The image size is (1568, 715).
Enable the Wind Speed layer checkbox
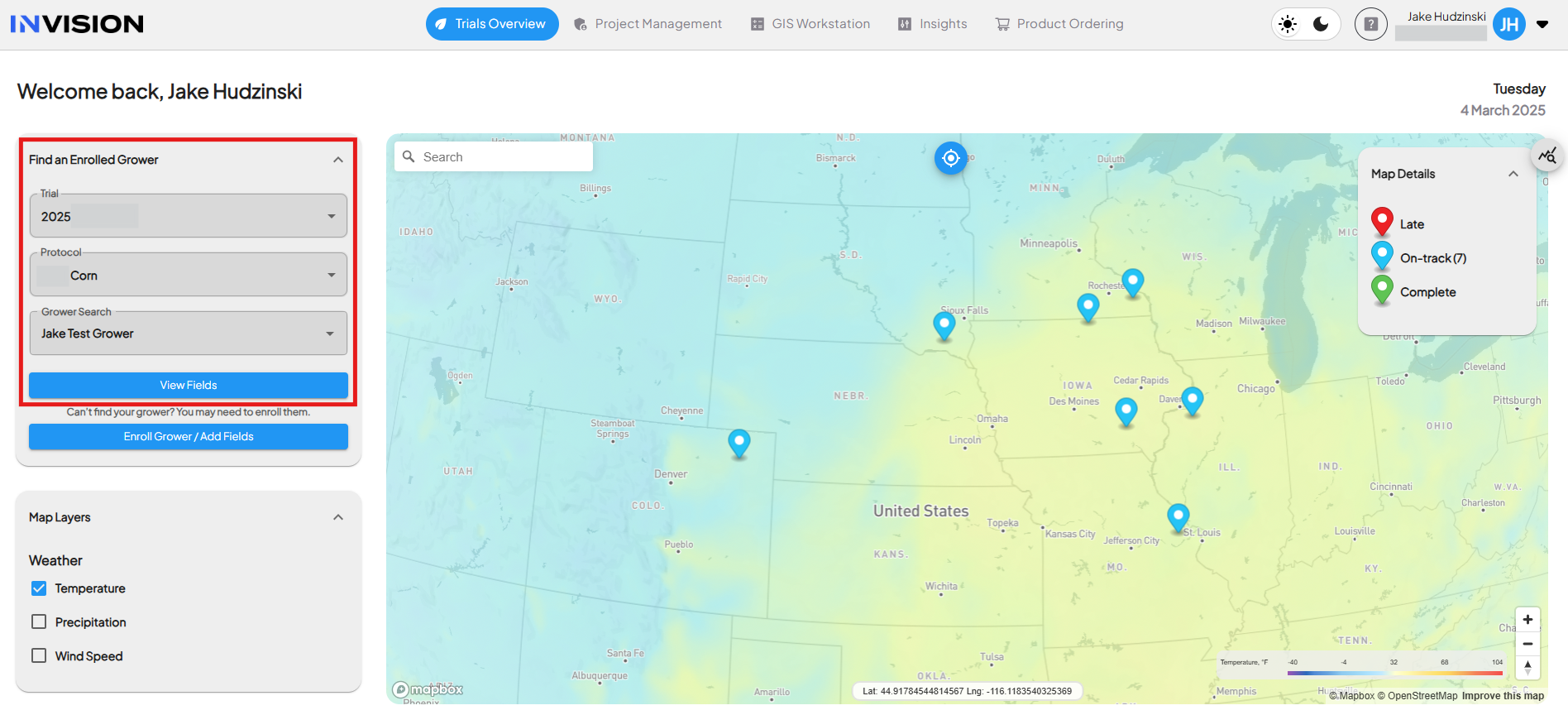click(x=39, y=656)
